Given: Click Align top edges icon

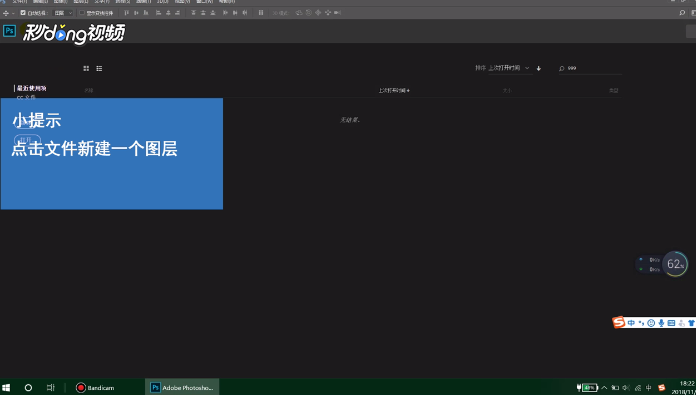Looking at the screenshot, I should click(x=127, y=13).
